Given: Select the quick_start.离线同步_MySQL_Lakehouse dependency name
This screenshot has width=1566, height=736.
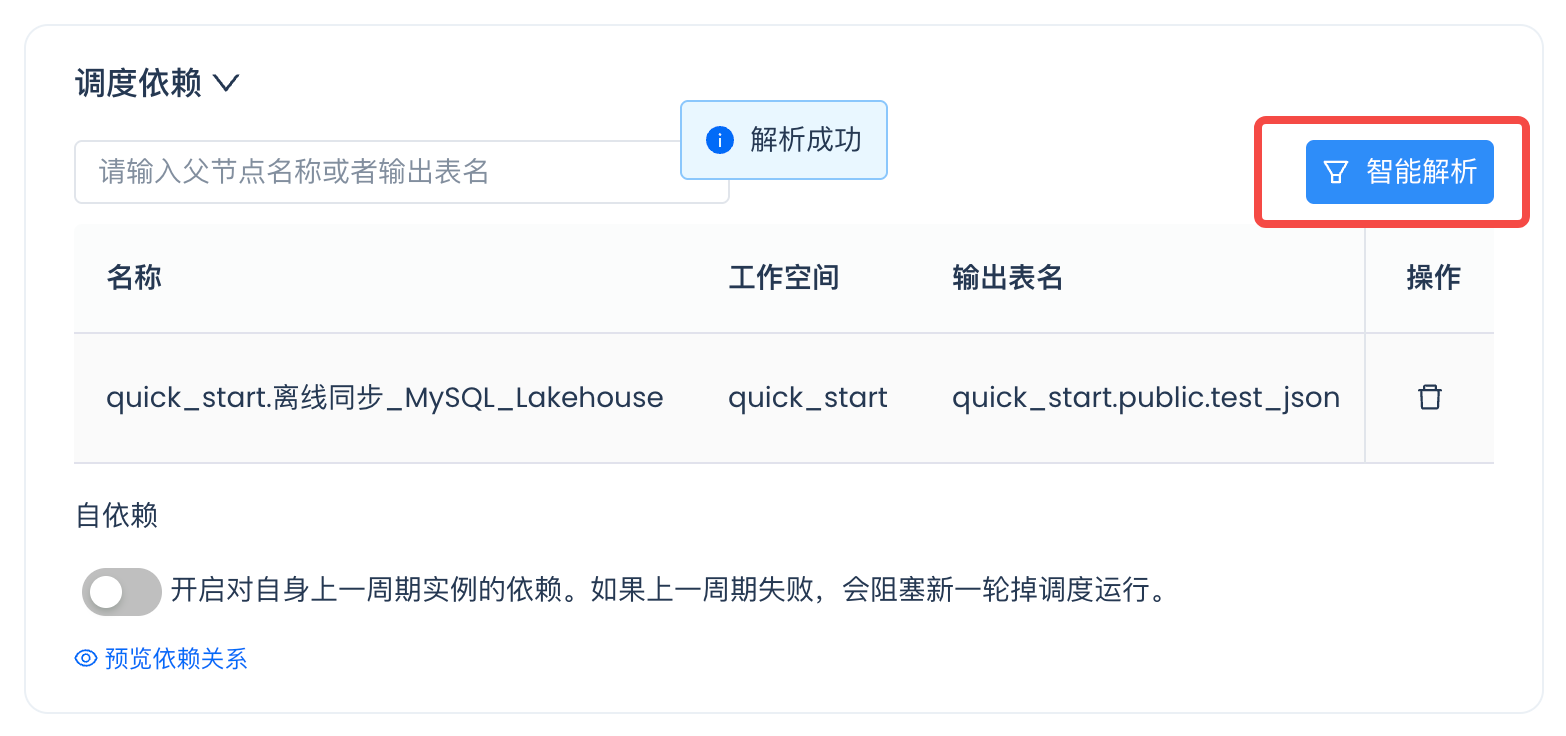Looking at the screenshot, I should point(385,398).
